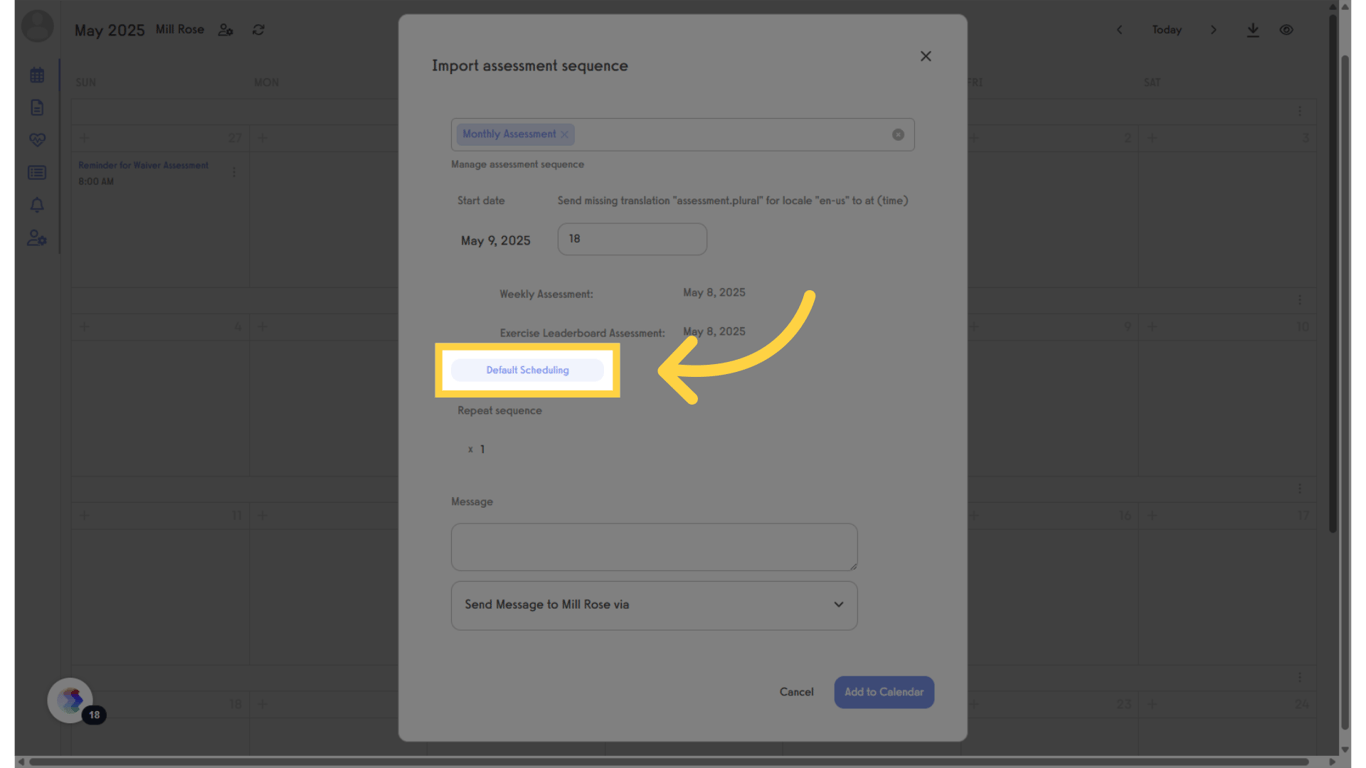This screenshot has width=1366, height=768.
Task: Open the Send Message to Mill Rose dropdown
Action: click(654, 605)
